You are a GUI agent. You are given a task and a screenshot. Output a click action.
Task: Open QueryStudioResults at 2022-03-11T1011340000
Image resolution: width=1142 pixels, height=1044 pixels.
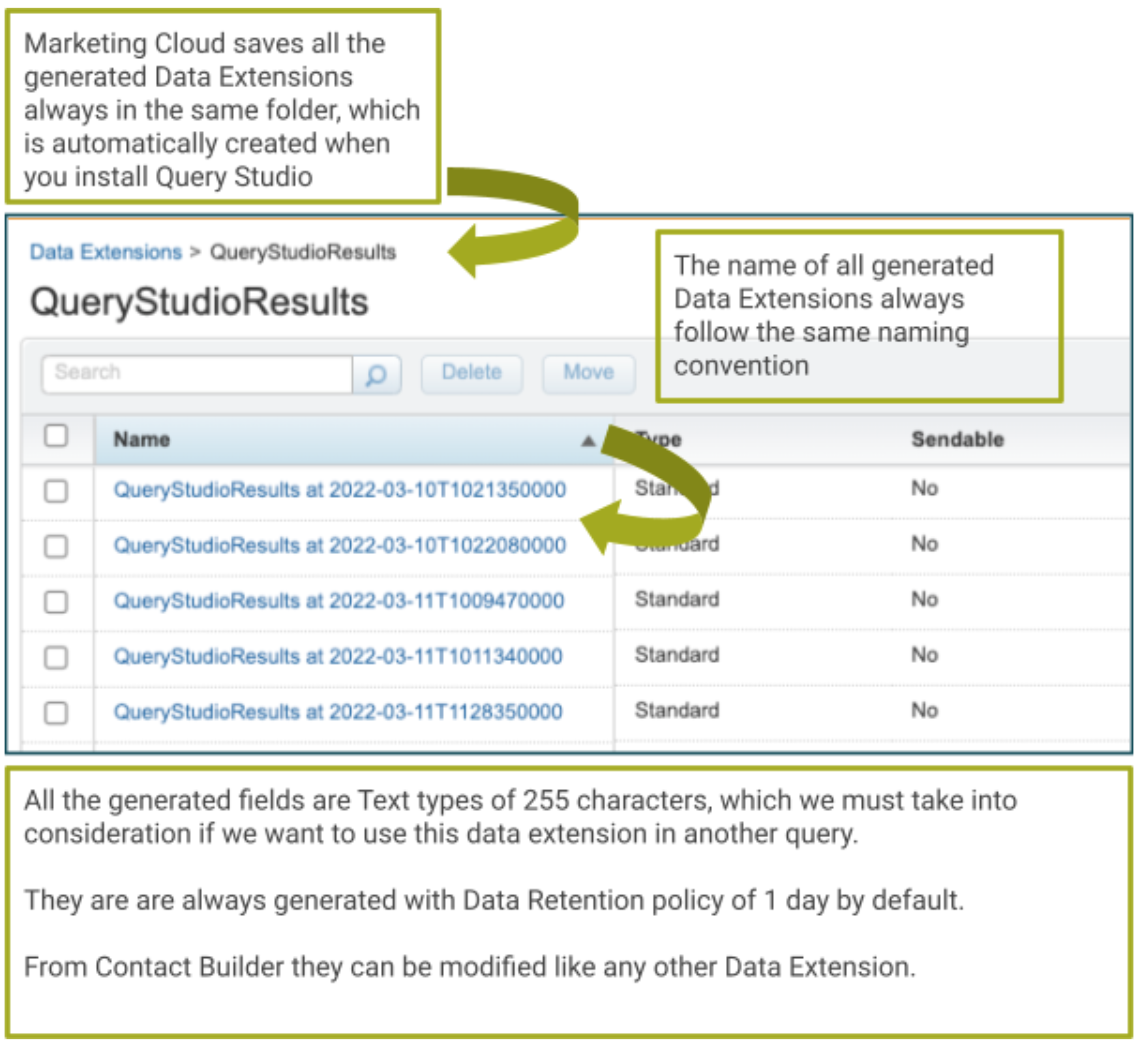click(x=338, y=656)
